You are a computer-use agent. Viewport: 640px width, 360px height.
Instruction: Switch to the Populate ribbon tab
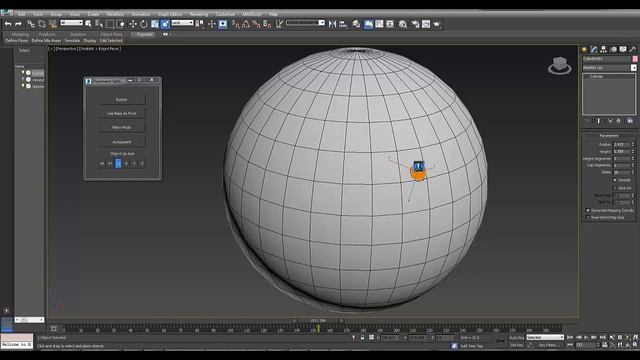tap(144, 35)
